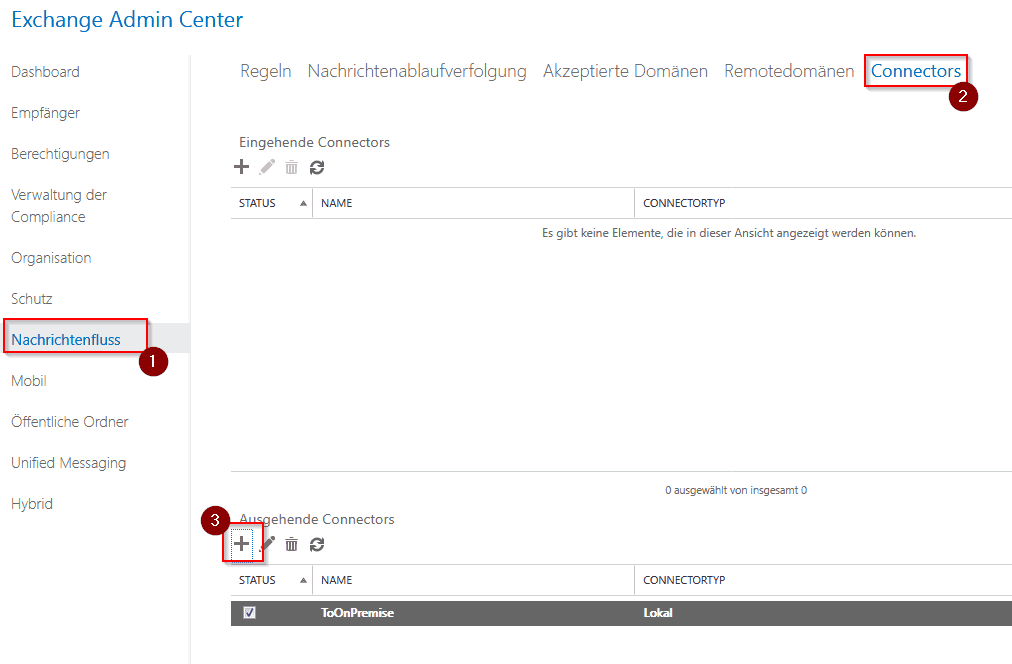
Task: Navigate to the Mobil section
Action: [x=29, y=381]
